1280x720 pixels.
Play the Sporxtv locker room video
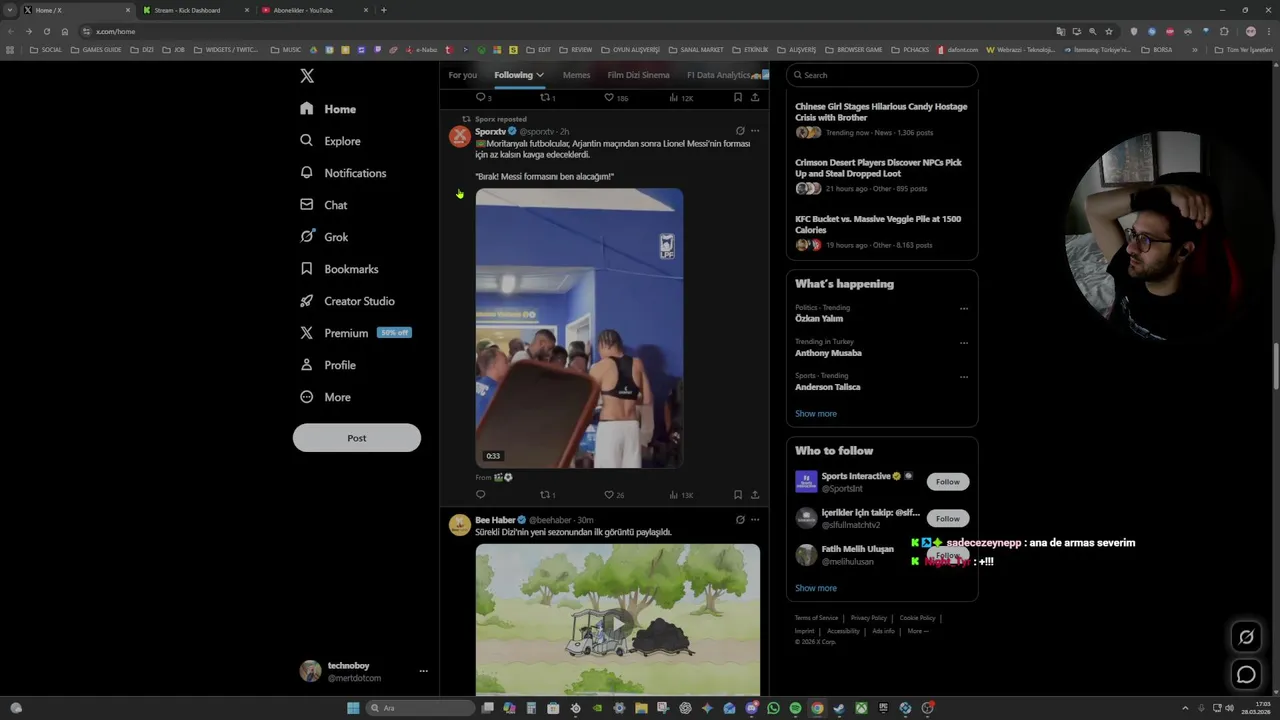579,328
